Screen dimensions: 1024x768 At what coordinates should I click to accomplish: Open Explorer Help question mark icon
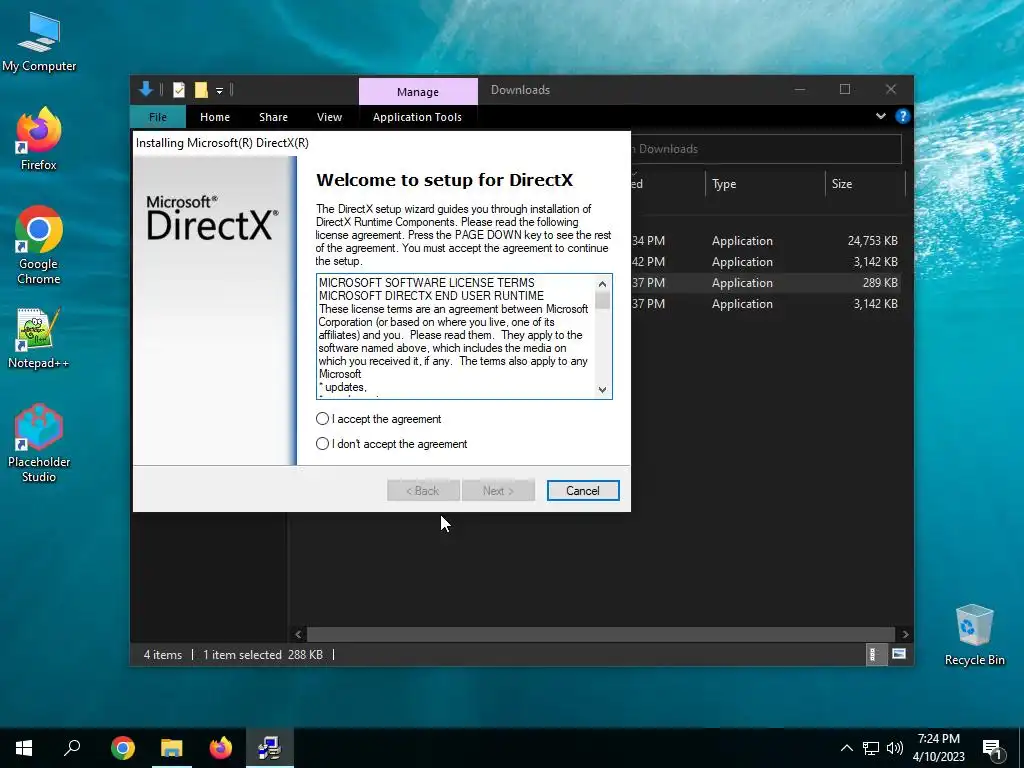coord(903,116)
